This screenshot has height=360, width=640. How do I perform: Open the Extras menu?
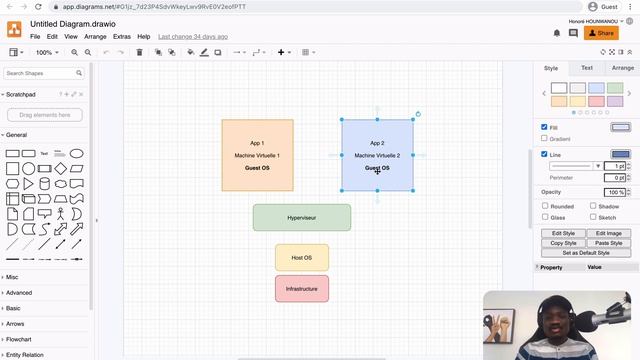(122, 37)
